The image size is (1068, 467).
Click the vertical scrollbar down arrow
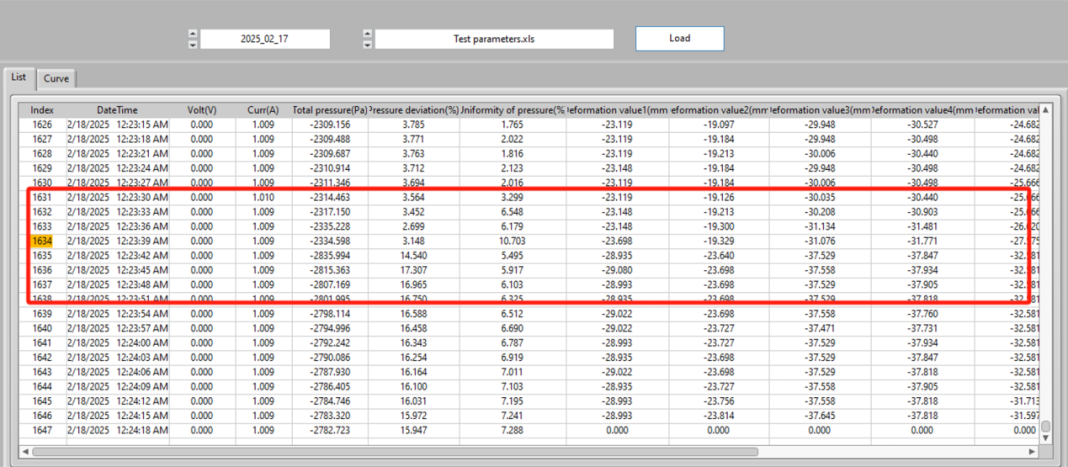click(1046, 437)
